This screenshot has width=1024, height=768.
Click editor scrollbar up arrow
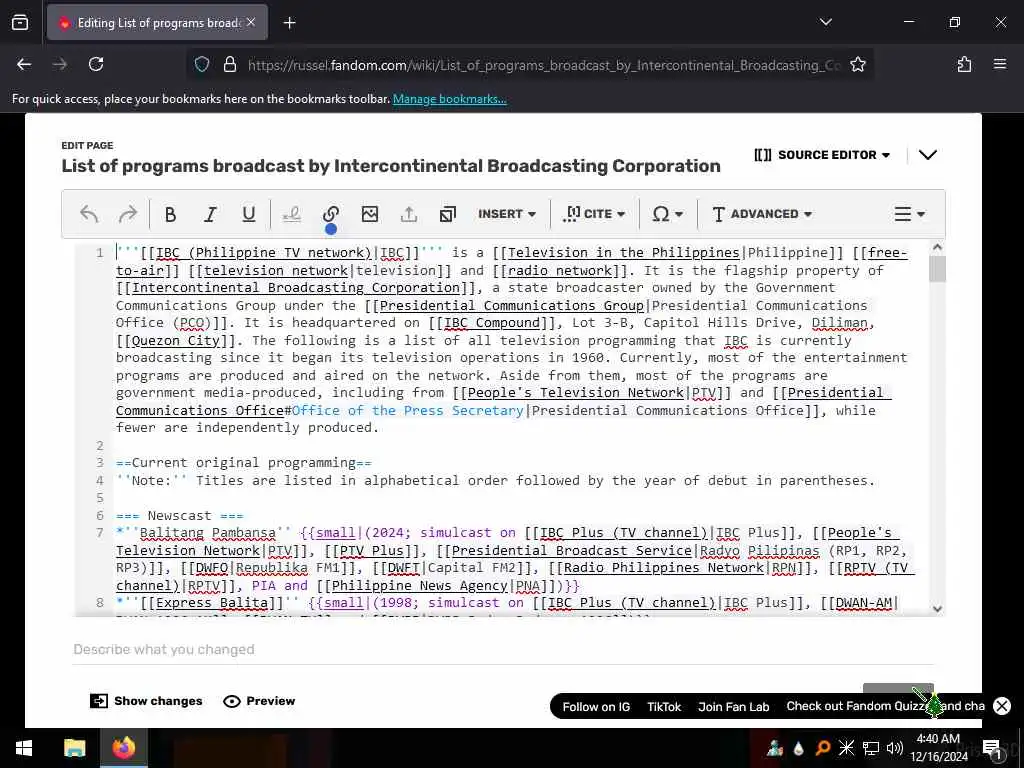coord(937,247)
